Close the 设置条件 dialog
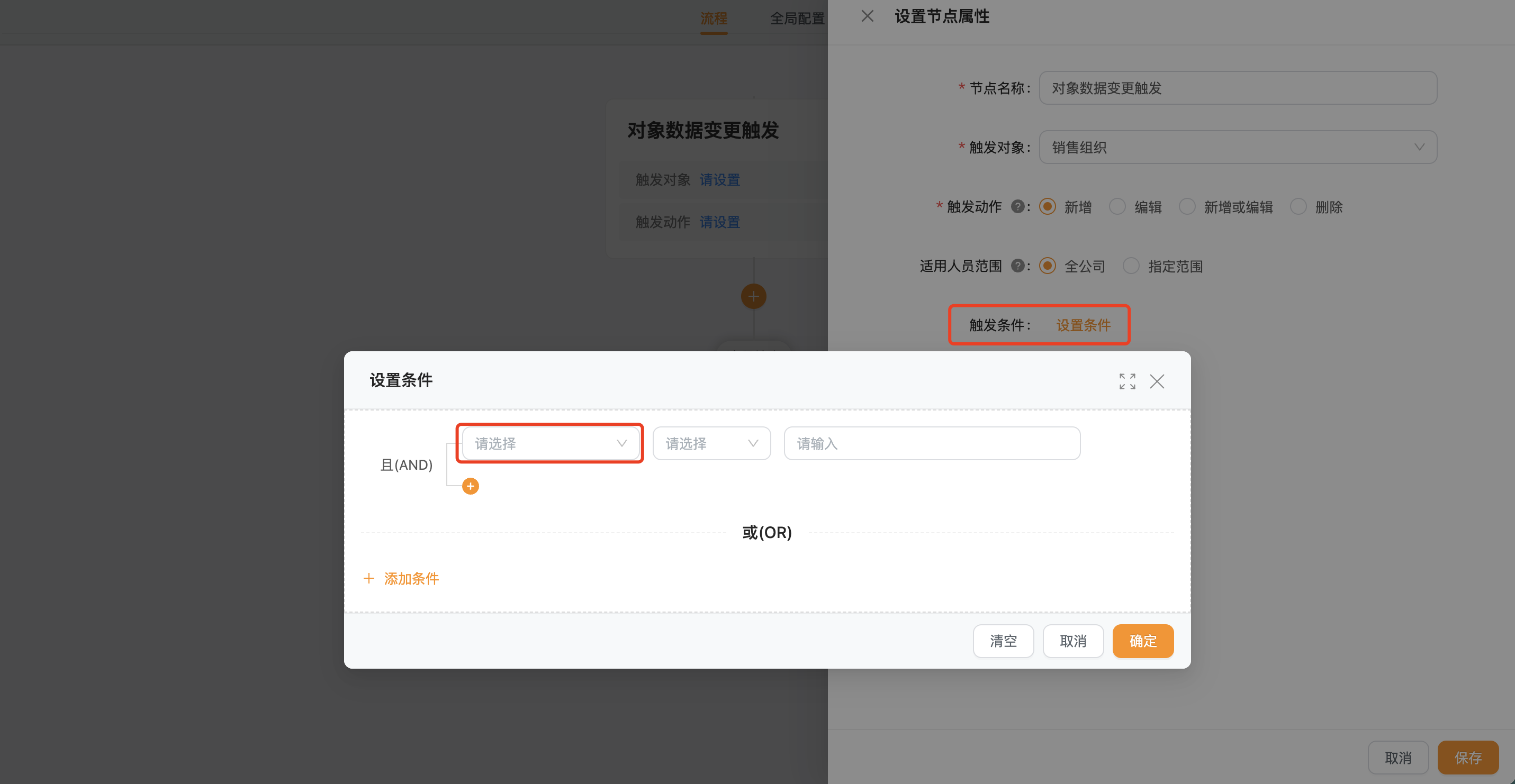 1157,381
